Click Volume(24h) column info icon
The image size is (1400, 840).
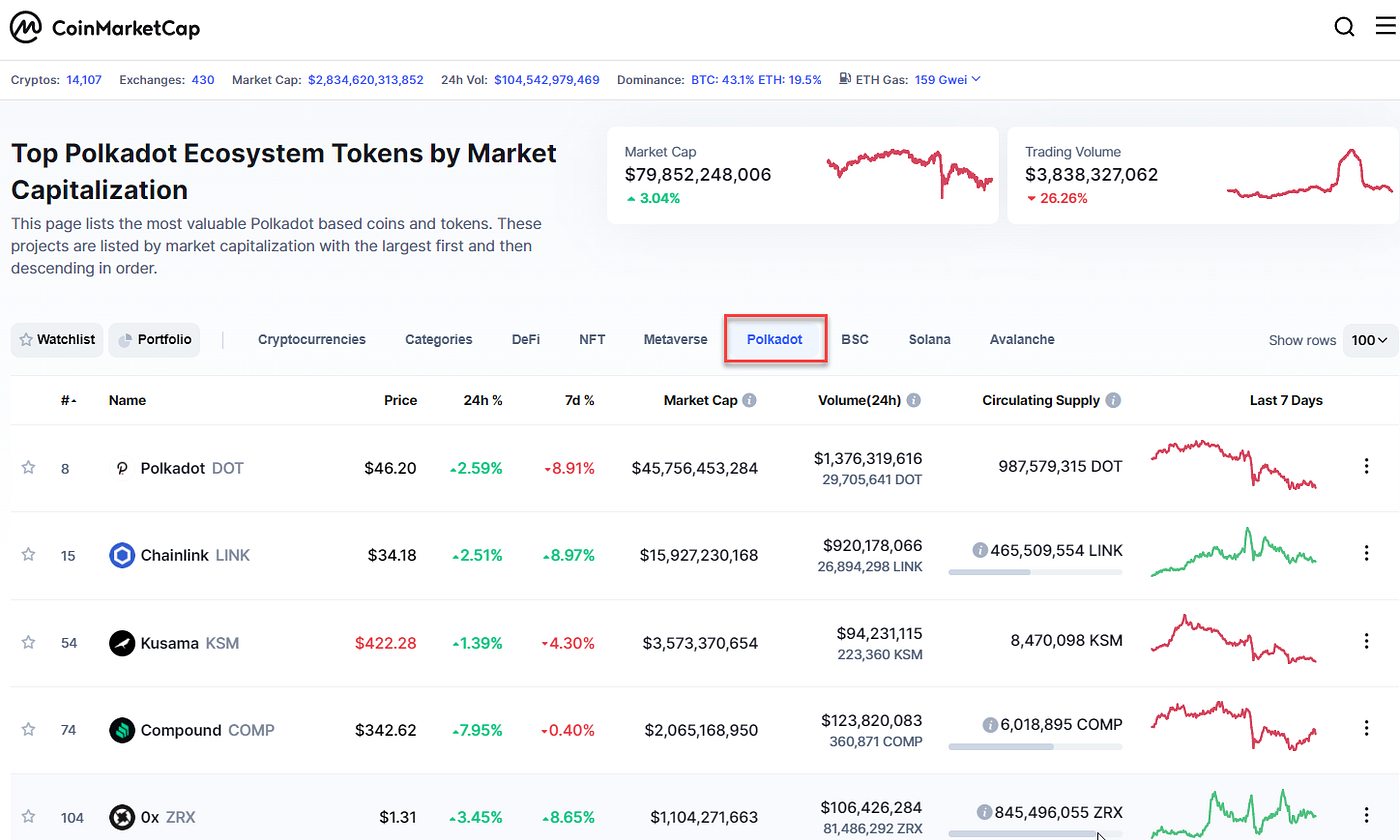point(914,400)
